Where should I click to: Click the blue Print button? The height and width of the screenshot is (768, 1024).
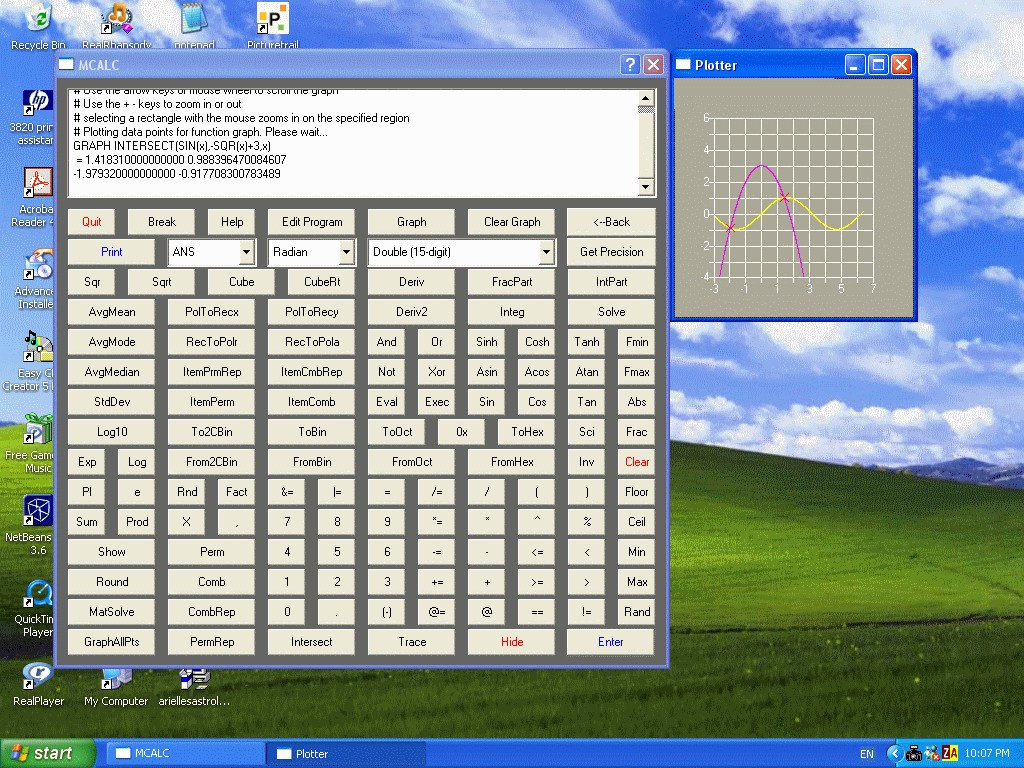pyautogui.click(x=112, y=252)
